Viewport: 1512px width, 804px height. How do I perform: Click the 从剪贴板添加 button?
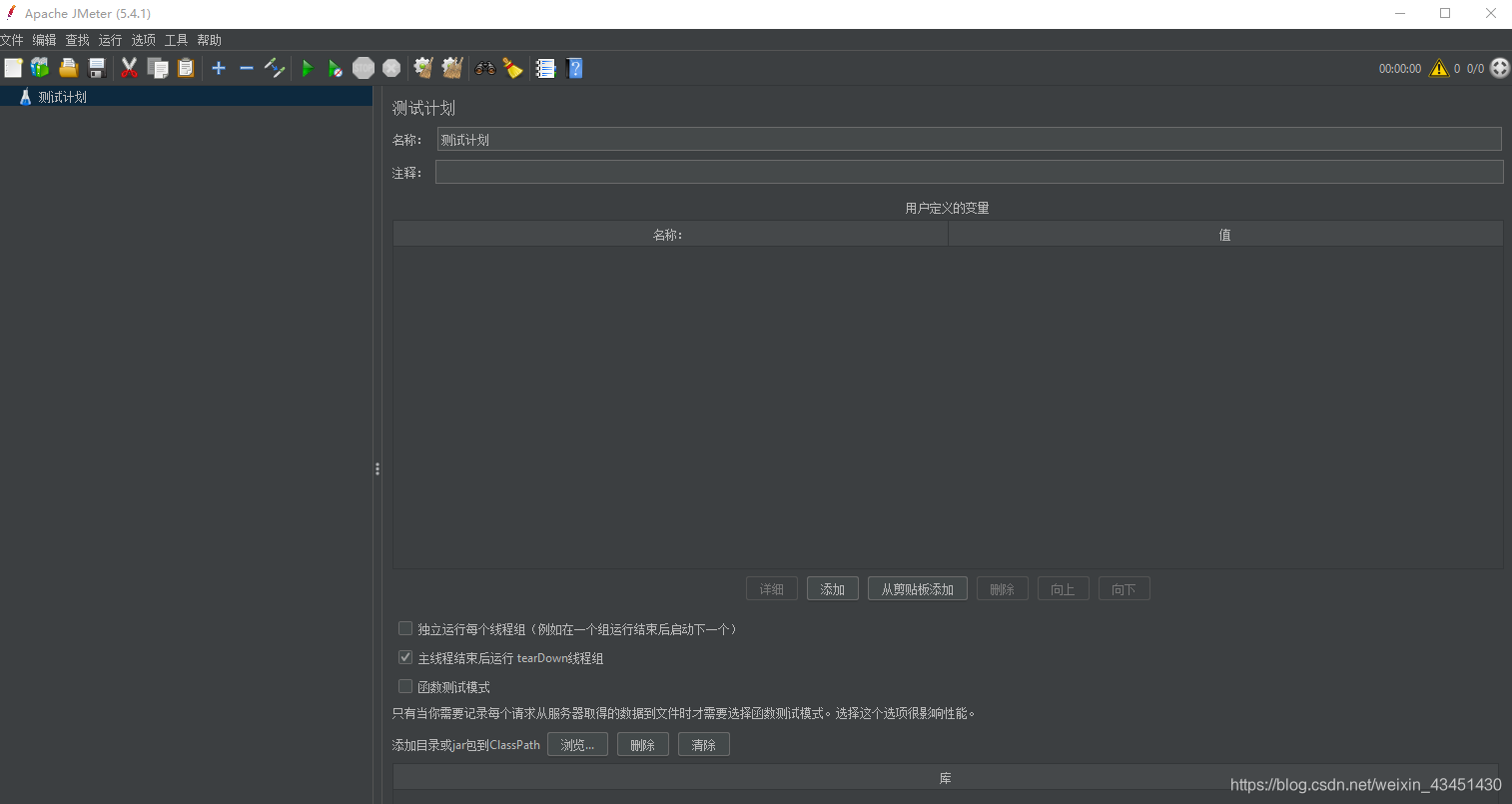pos(918,589)
